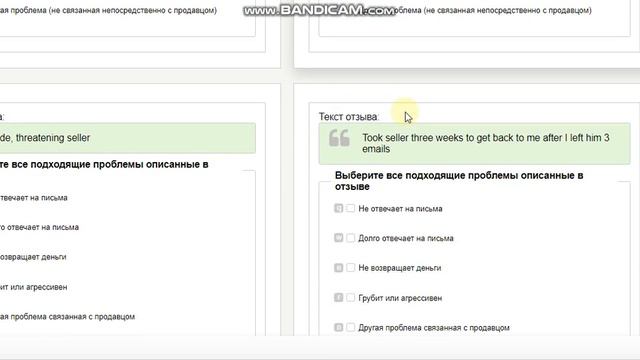Enable the 'Не возвращает деньги' checkbox in right card
The width and height of the screenshot is (640, 360).
(351, 268)
